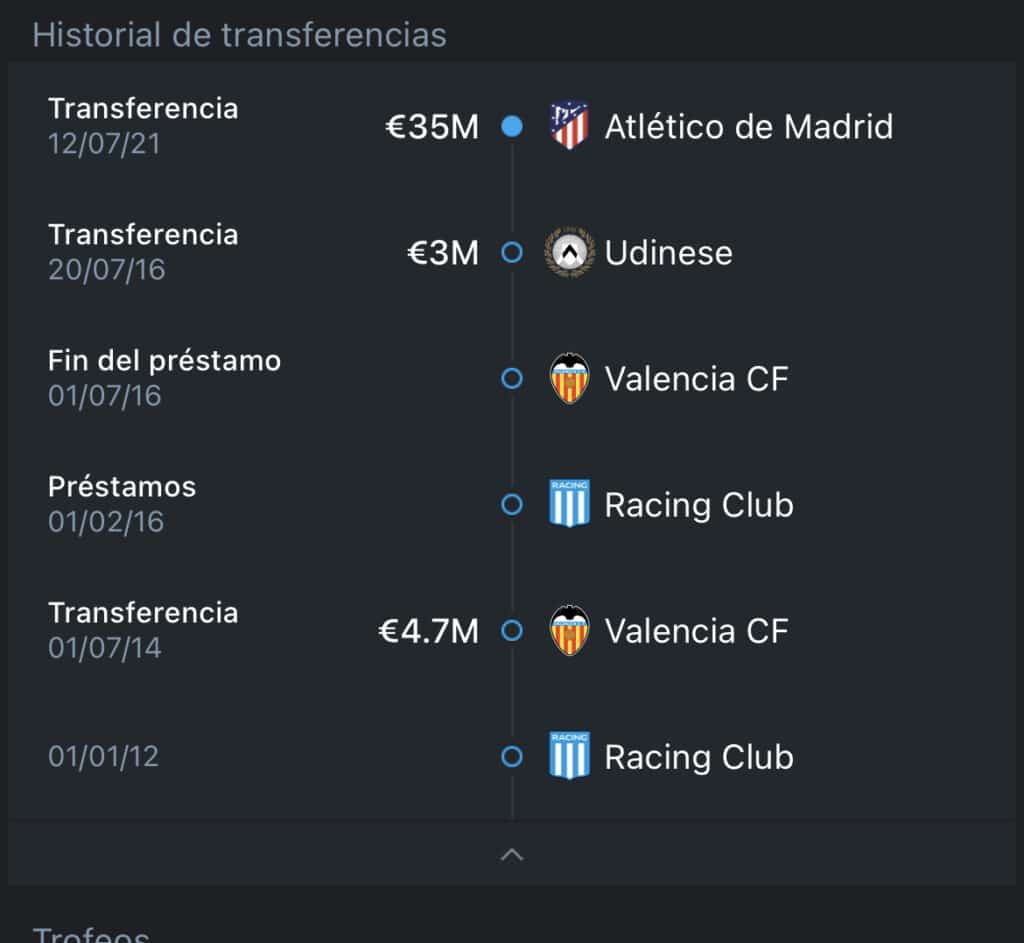Click the timeline marker beside the 01/01/12 entry
This screenshot has width=1024, height=943.
pyautogui.click(x=512, y=756)
